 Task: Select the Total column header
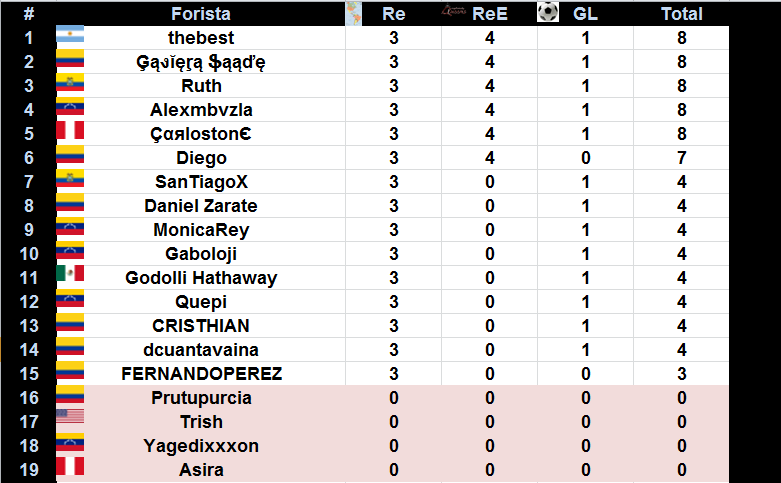click(x=681, y=14)
